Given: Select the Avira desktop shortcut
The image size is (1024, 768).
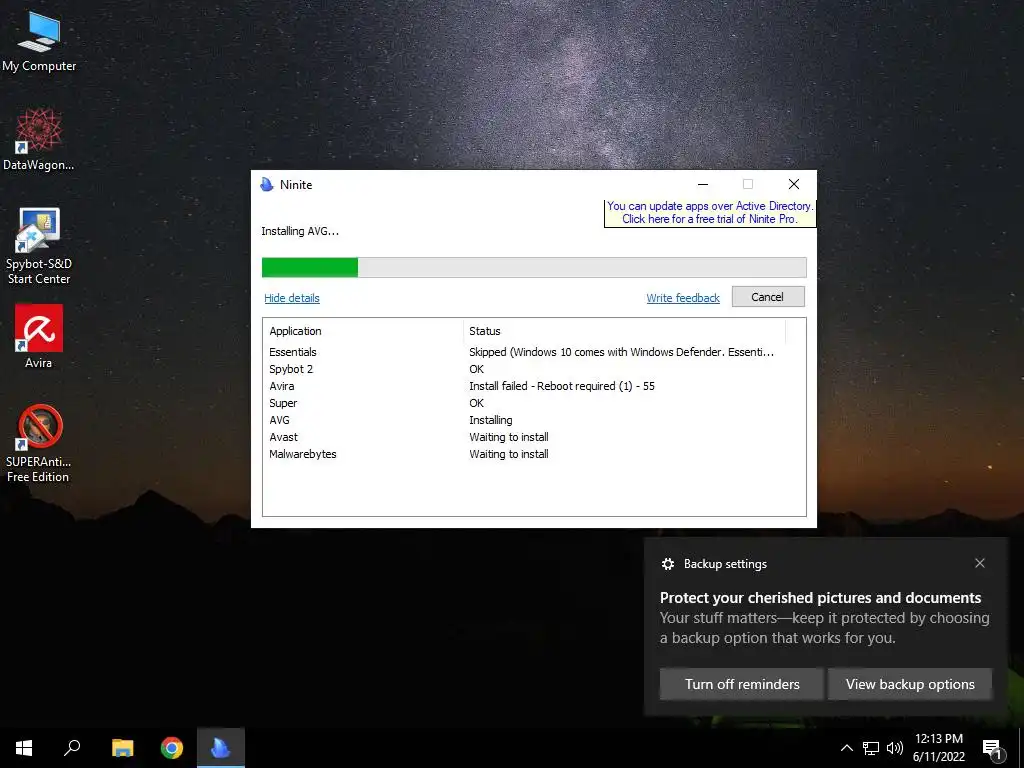Looking at the screenshot, I should point(39,337).
